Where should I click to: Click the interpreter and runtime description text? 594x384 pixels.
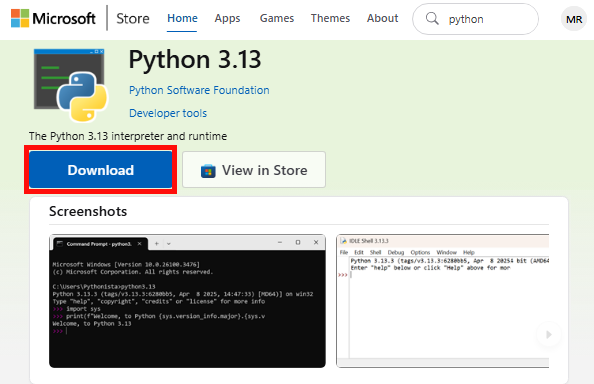point(128,136)
